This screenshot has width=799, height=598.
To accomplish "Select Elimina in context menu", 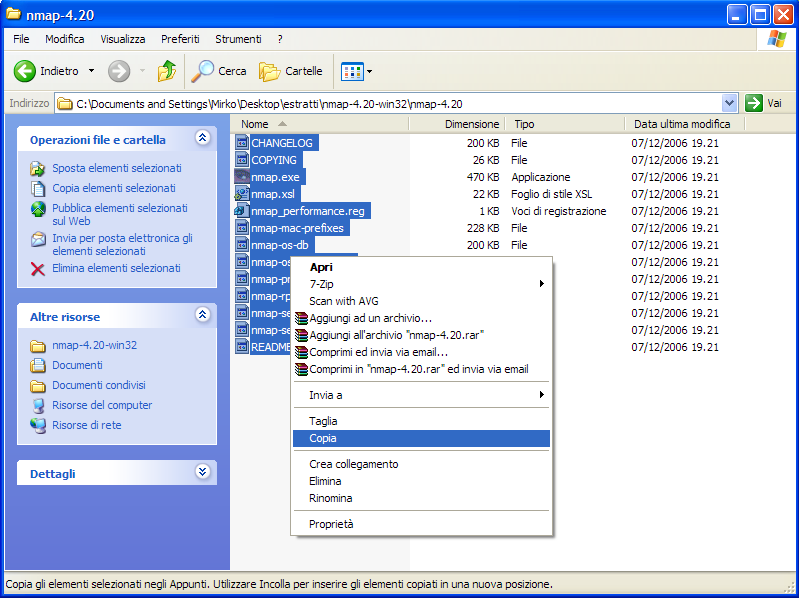I will pos(421,481).
